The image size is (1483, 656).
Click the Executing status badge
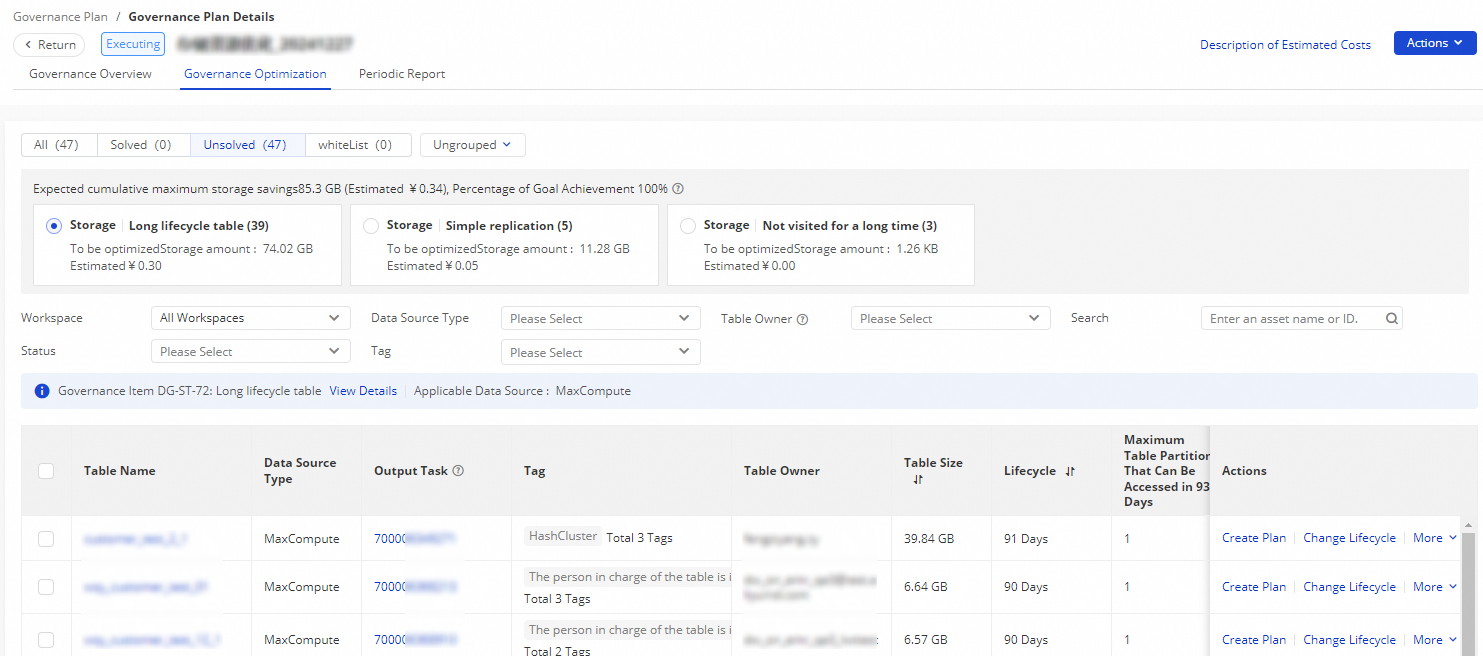(133, 44)
